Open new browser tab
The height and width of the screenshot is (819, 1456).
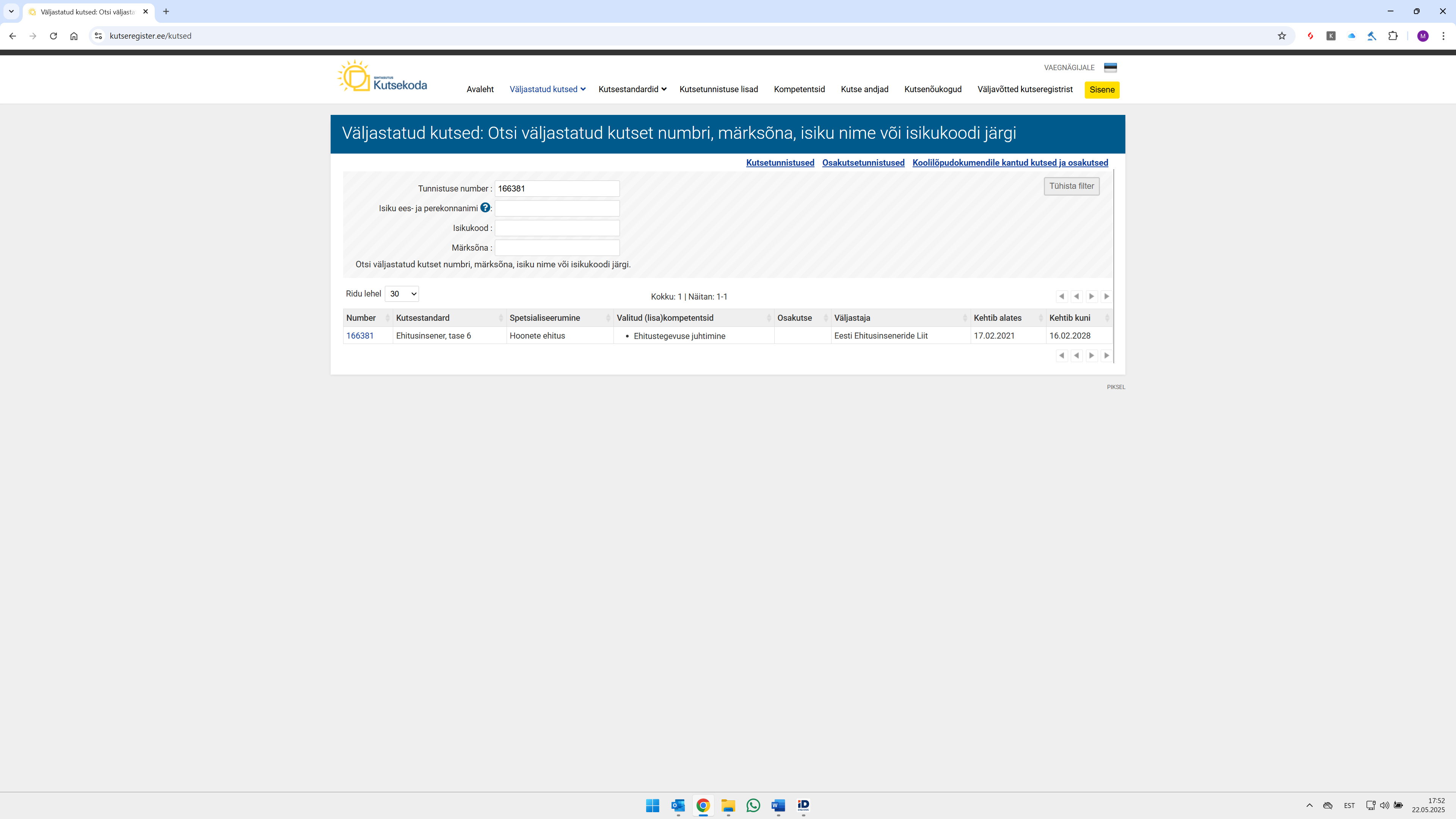tap(166, 11)
